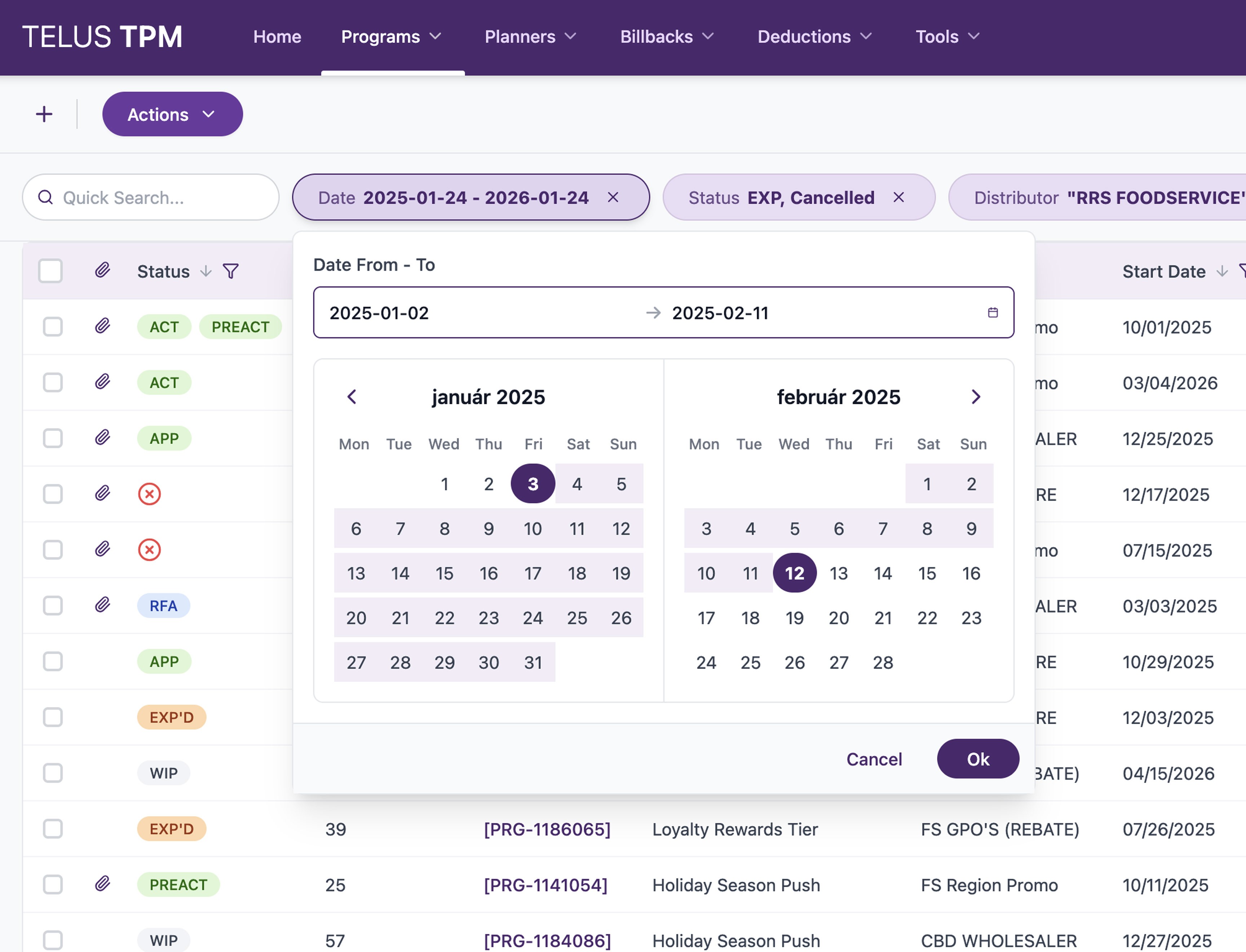Screen dimensions: 1246x952
Task: Confirm date range with Ok button
Action: point(977,759)
